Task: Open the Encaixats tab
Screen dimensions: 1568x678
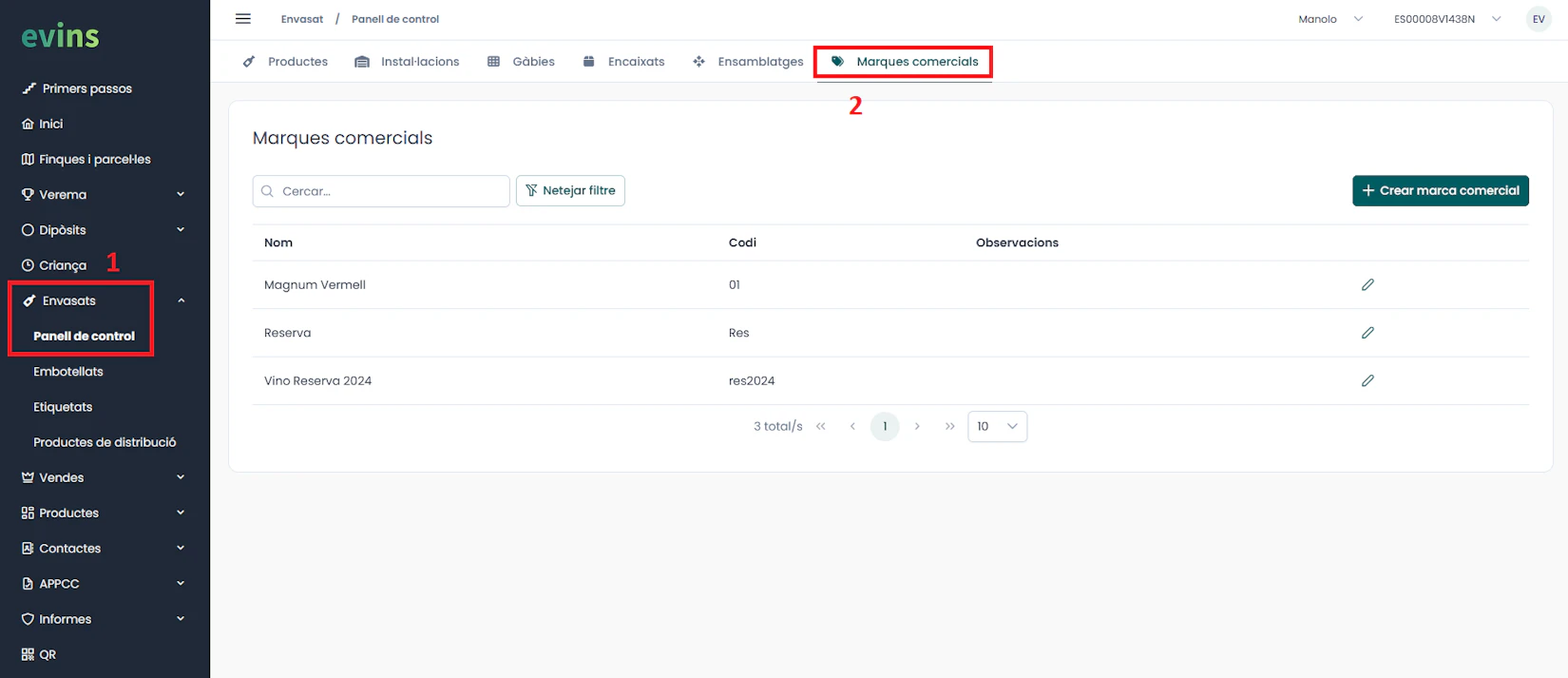Action: point(624,62)
